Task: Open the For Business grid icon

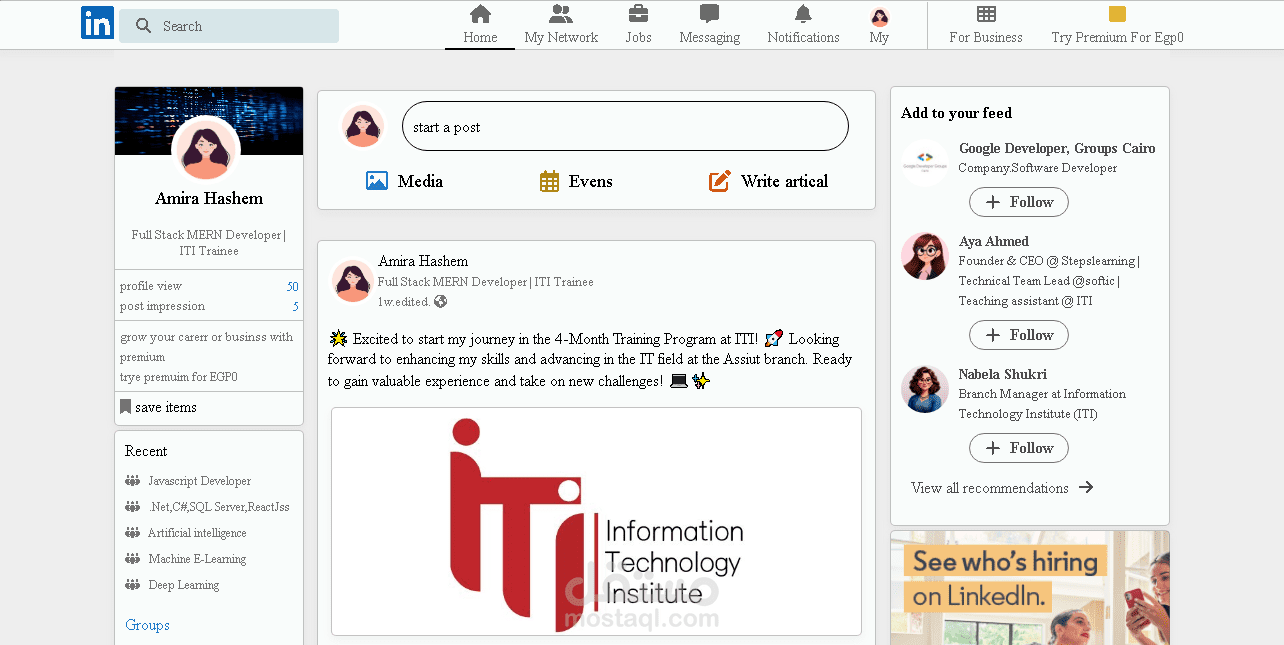Action: pos(986,14)
